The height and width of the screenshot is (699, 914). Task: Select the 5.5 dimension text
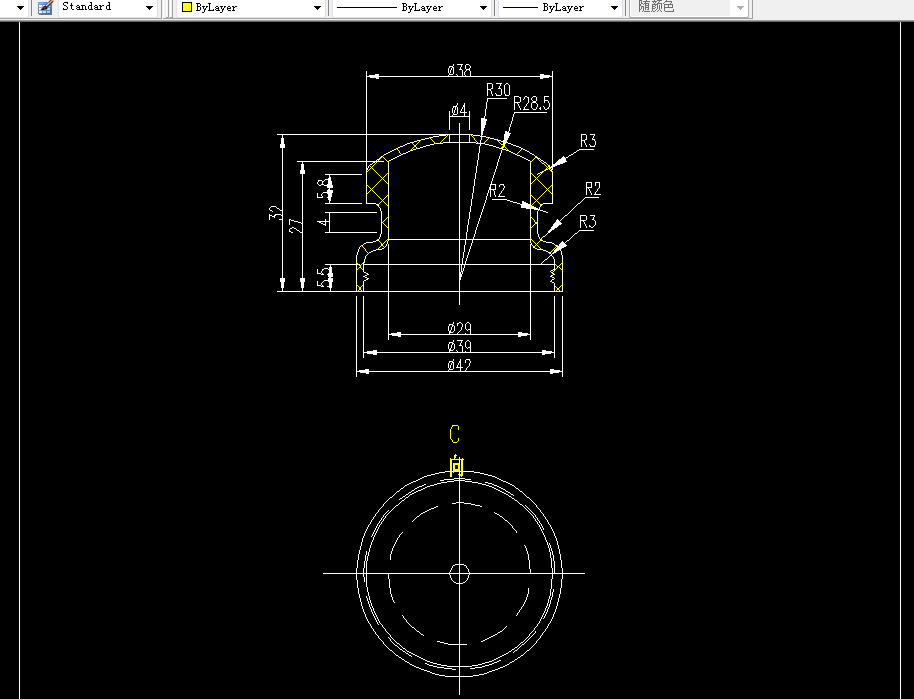click(x=324, y=278)
